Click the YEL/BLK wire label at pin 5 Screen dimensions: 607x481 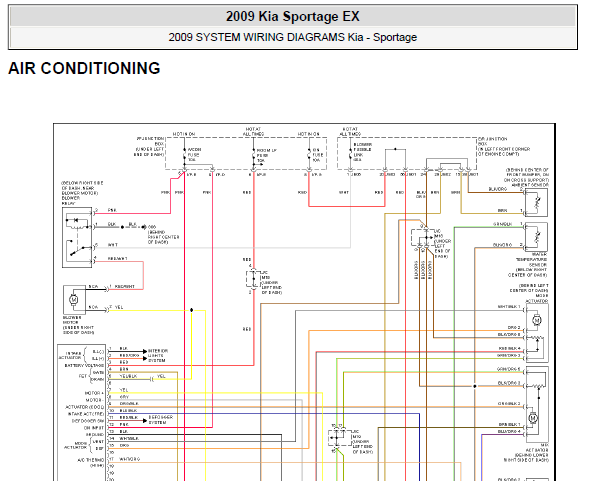tap(128, 376)
